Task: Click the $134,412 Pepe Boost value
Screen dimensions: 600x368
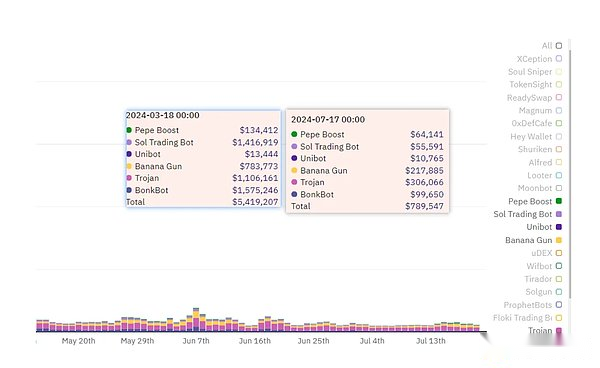Action: coord(259,130)
